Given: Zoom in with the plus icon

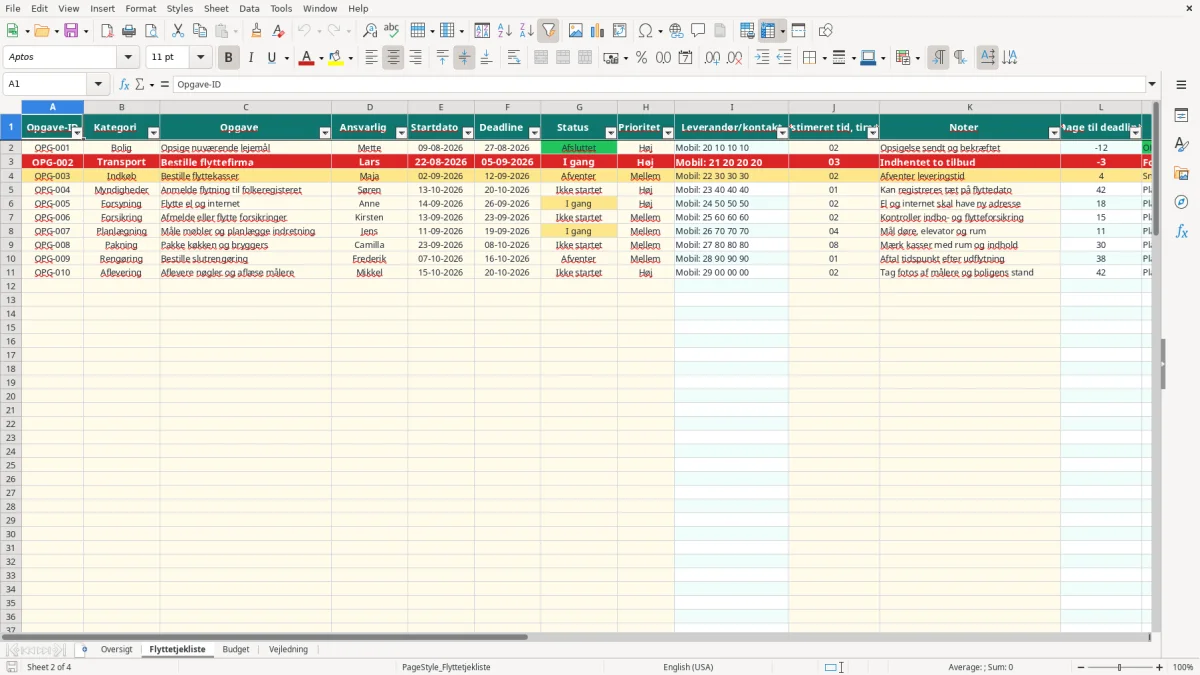Looking at the screenshot, I should [1160, 667].
